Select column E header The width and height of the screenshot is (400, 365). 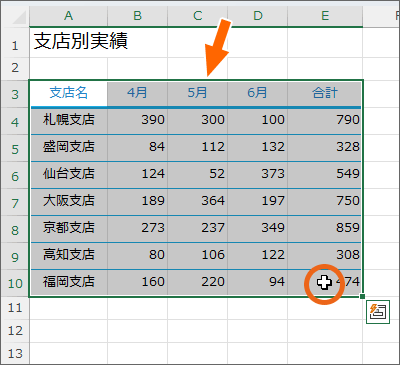pos(325,15)
